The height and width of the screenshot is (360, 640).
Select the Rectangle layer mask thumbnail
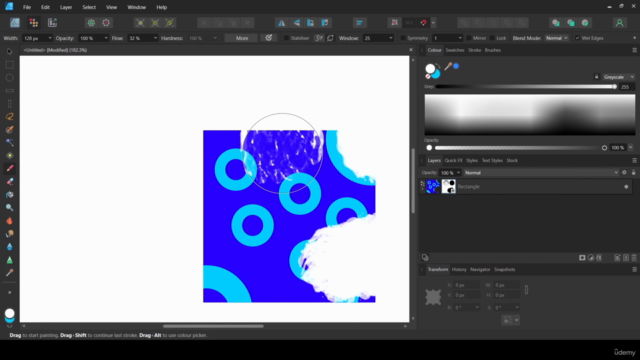point(449,187)
